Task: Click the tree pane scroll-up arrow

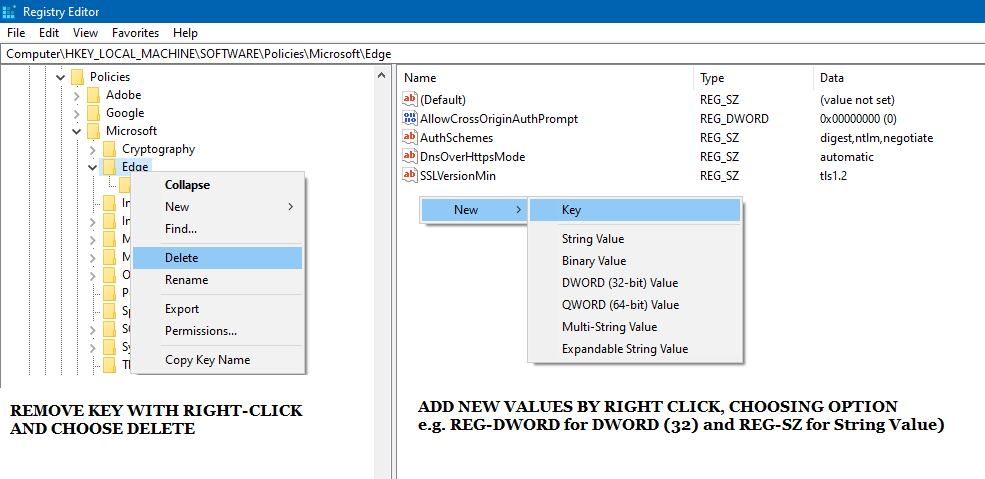Action: [x=381, y=76]
